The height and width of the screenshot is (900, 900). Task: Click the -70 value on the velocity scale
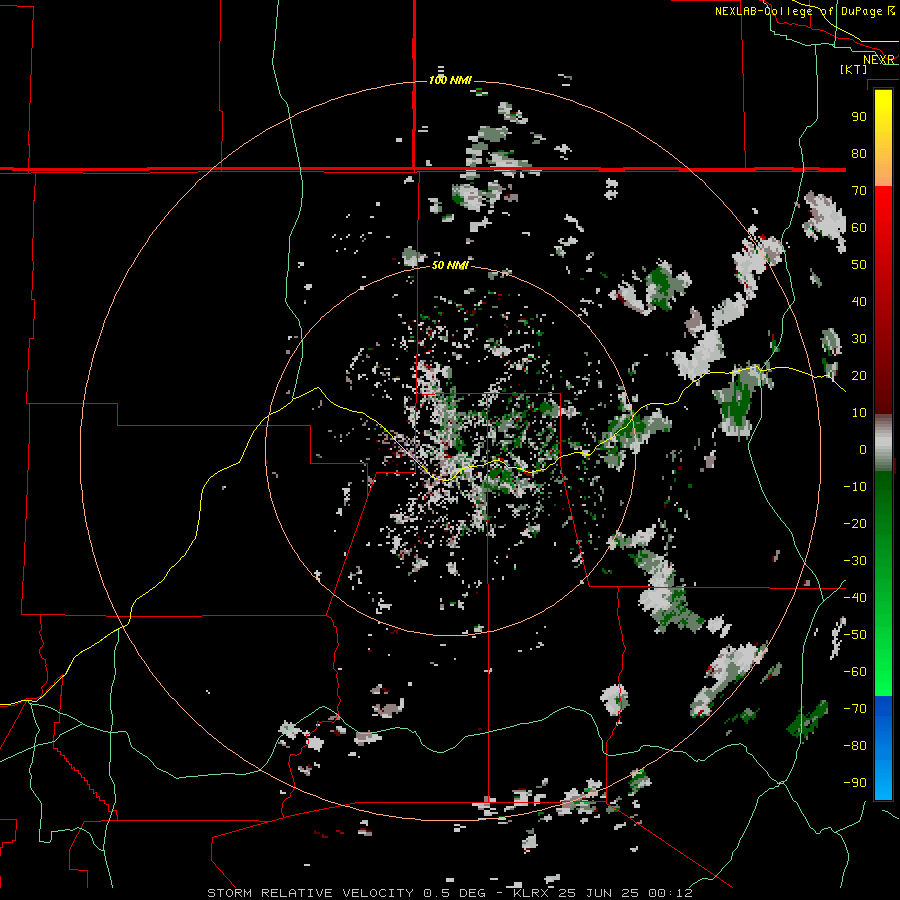click(x=855, y=709)
